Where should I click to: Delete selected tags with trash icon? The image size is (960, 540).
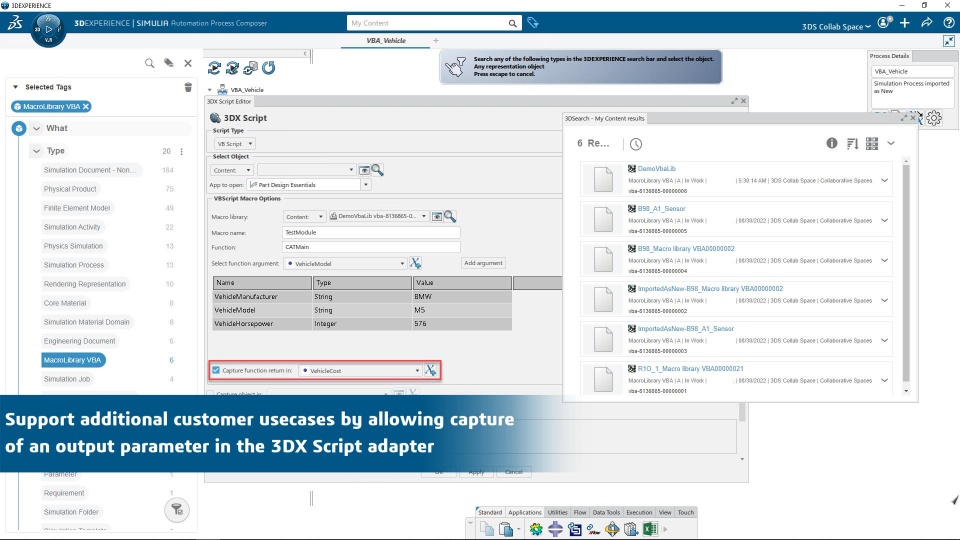[188, 87]
